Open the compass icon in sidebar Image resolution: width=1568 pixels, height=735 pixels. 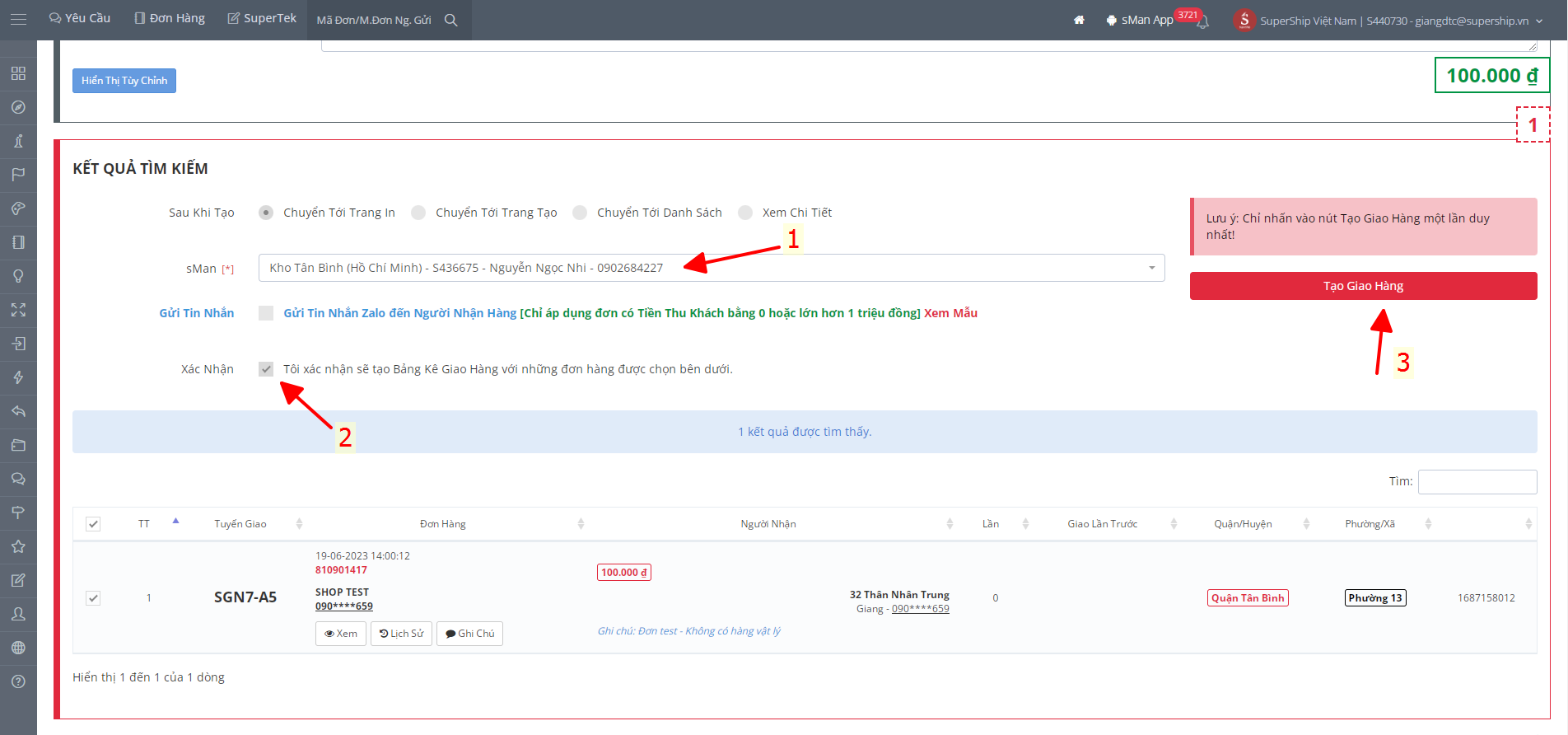coord(18,107)
